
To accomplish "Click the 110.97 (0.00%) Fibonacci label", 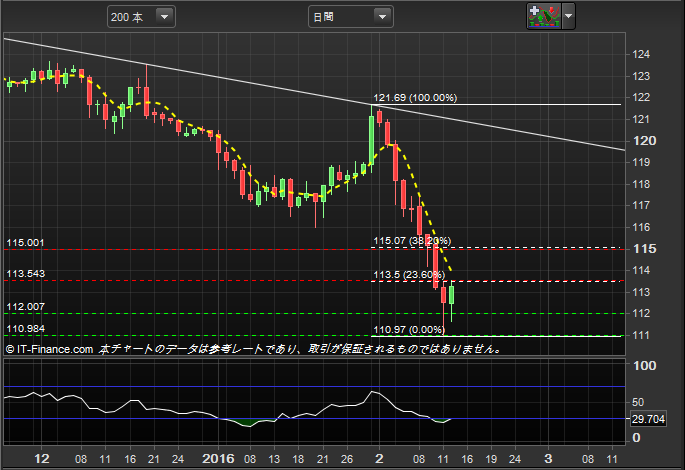I will [x=409, y=330].
